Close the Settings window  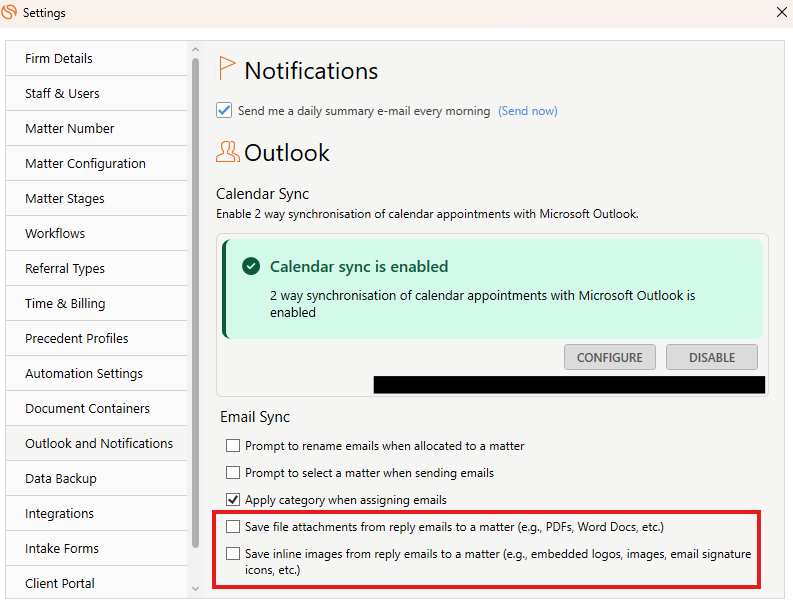click(x=782, y=12)
